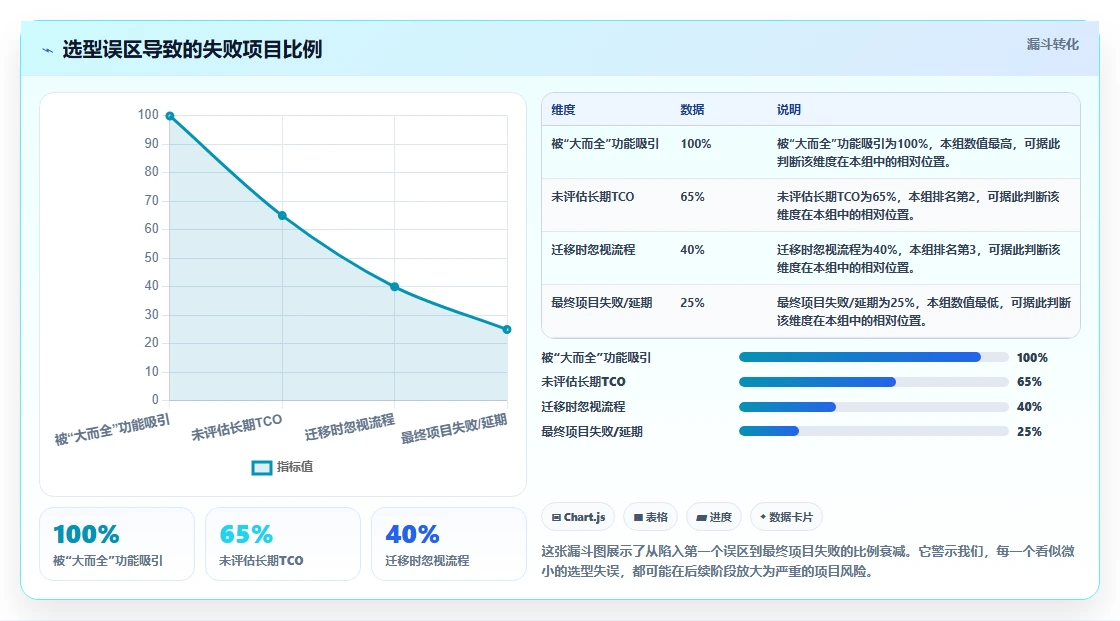Click the 65% progress bar for 未评估长期TCO
This screenshot has height=621, width=1120.
pyautogui.click(x=873, y=382)
